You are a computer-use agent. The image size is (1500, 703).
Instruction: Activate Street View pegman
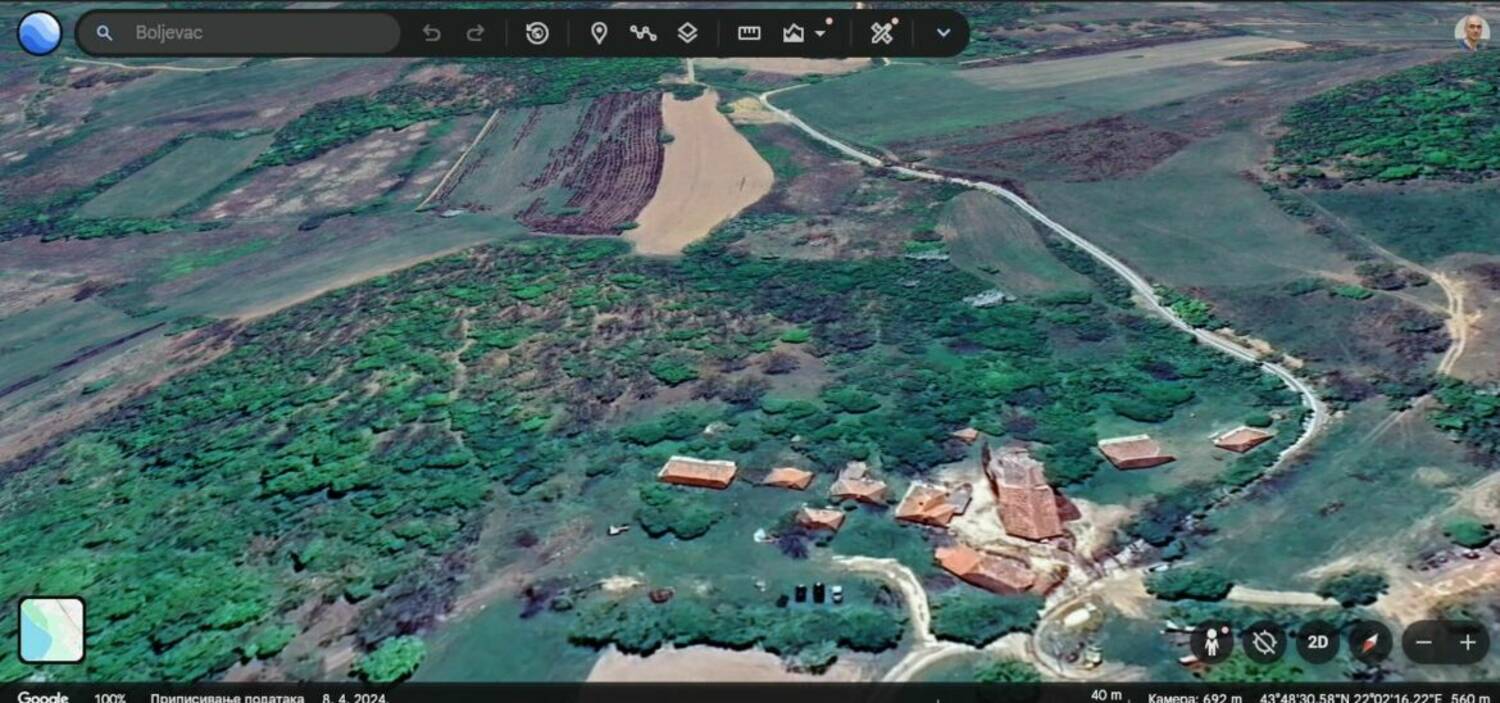point(1212,642)
